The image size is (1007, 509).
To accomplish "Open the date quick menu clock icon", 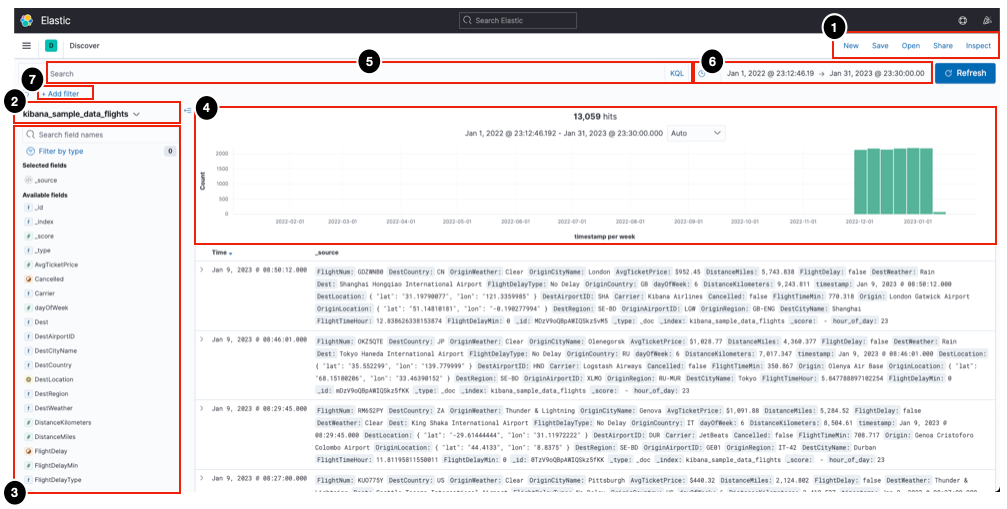I will coord(702,74).
